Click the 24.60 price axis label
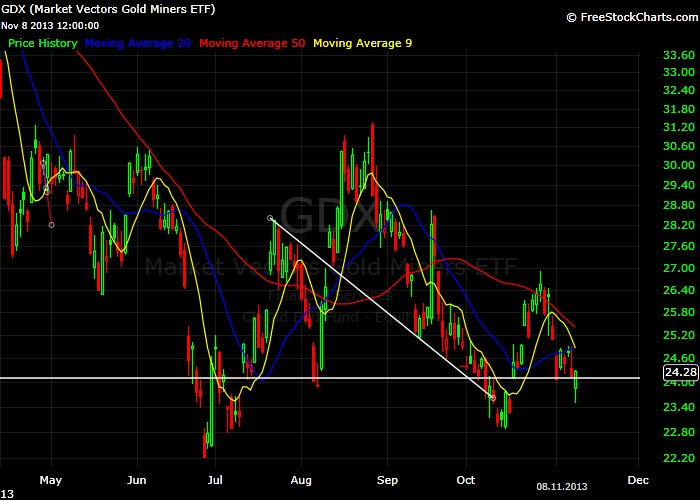The width and height of the screenshot is (700, 500). point(679,358)
